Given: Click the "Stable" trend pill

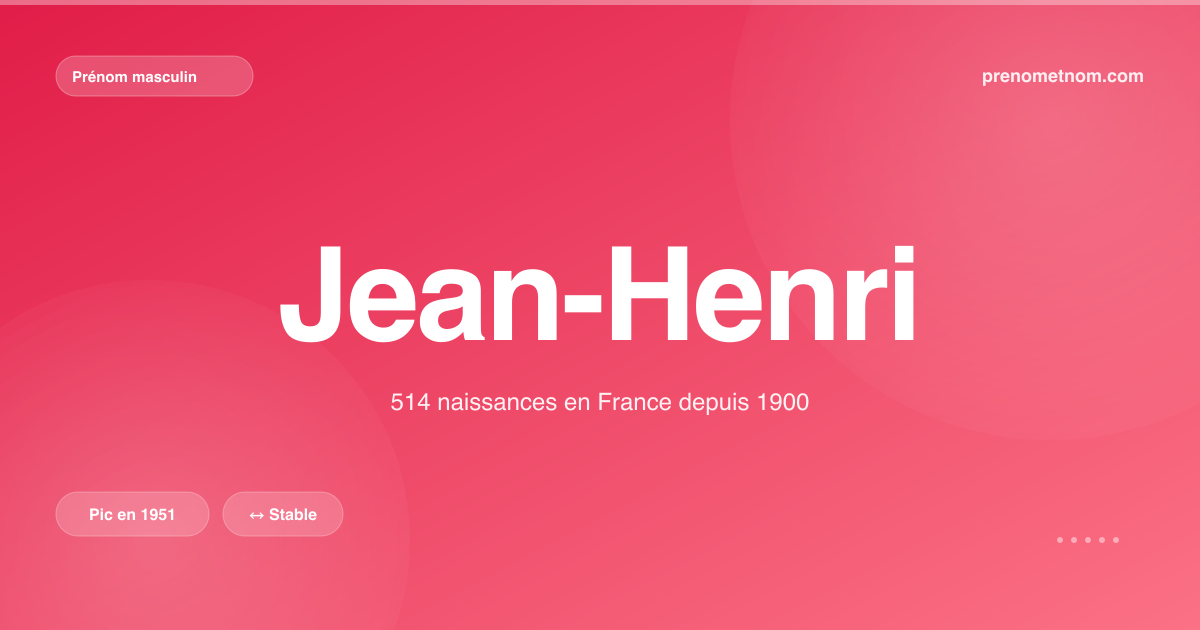Looking at the screenshot, I should (283, 514).
